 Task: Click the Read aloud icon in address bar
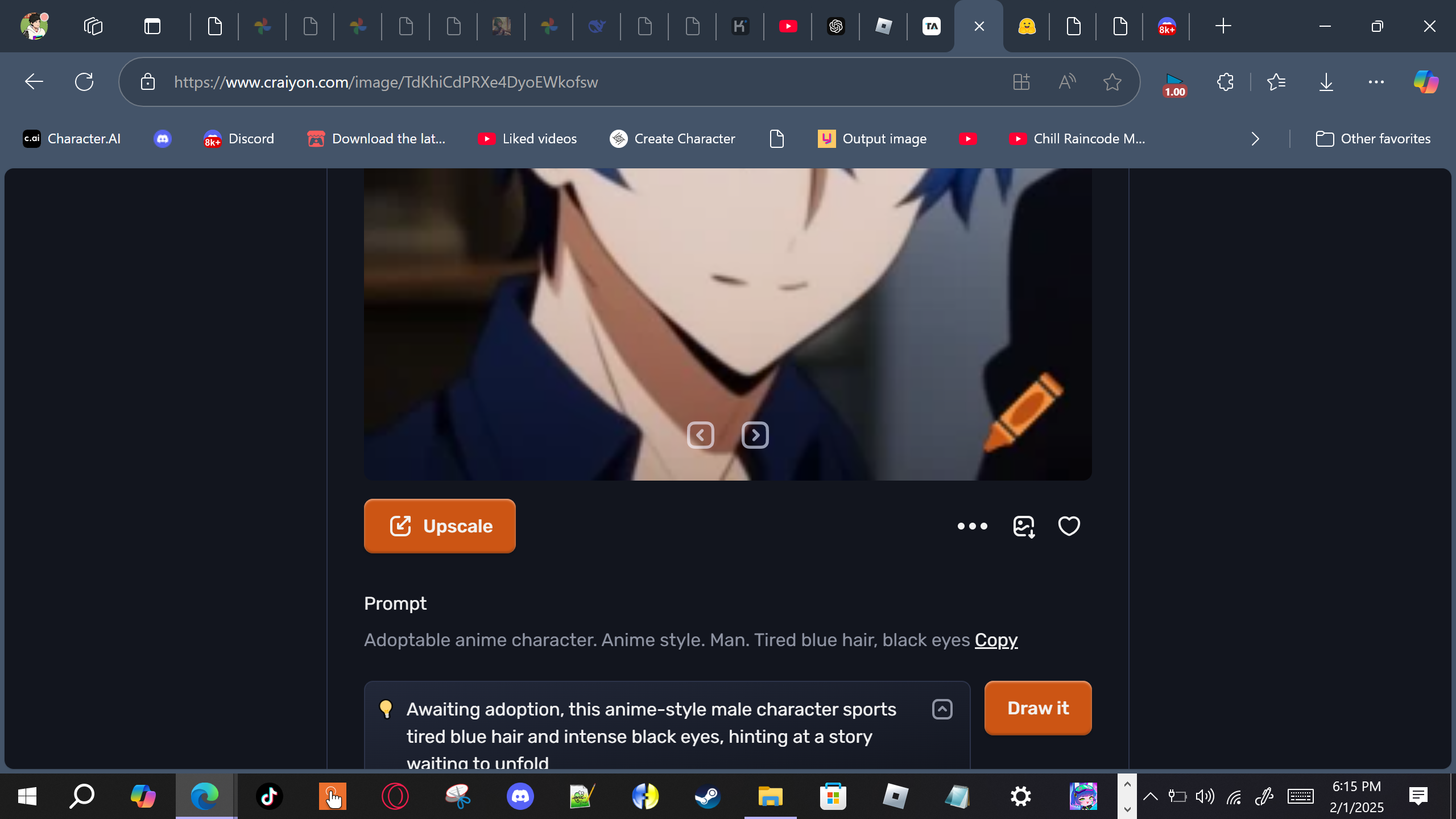coord(1067,82)
